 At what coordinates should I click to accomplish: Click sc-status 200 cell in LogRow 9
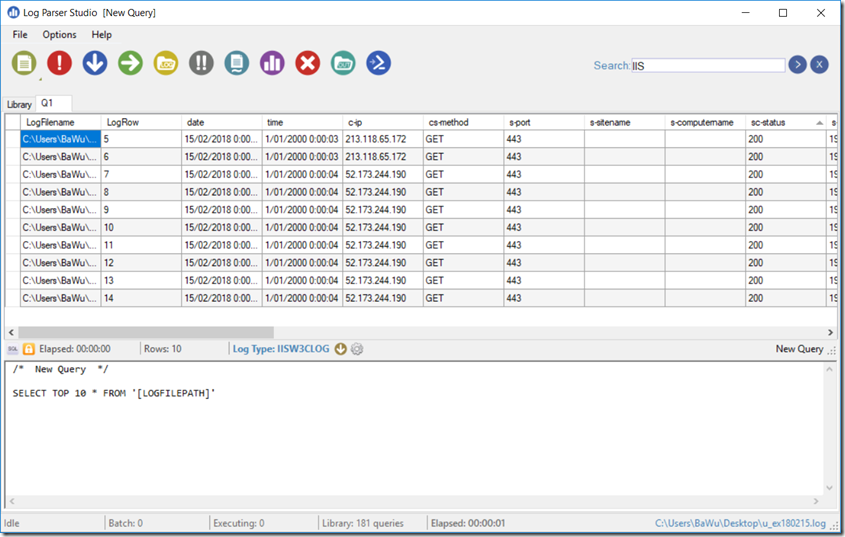tap(786, 210)
